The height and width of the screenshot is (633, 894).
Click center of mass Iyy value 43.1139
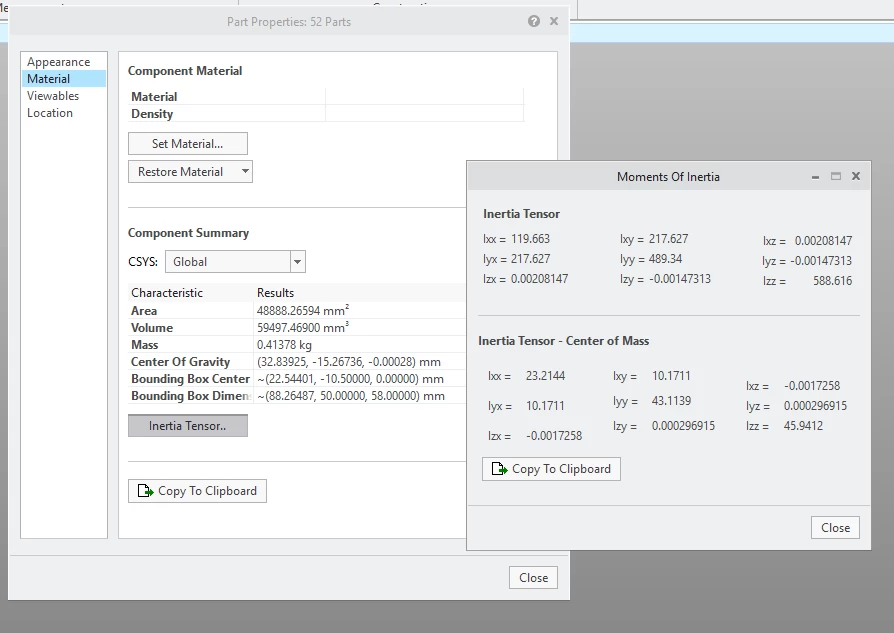(671, 401)
